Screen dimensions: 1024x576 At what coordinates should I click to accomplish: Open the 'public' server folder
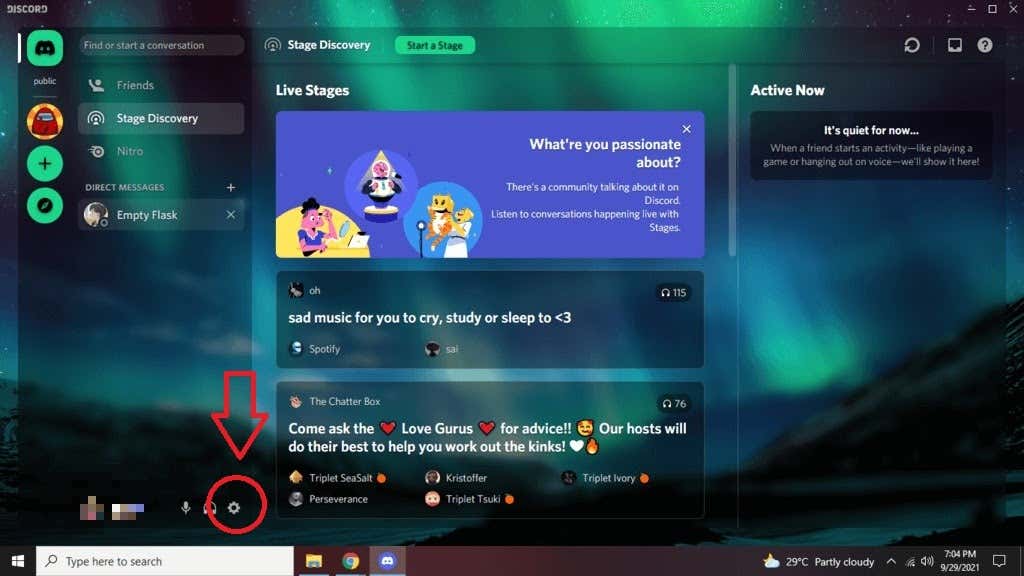click(44, 81)
